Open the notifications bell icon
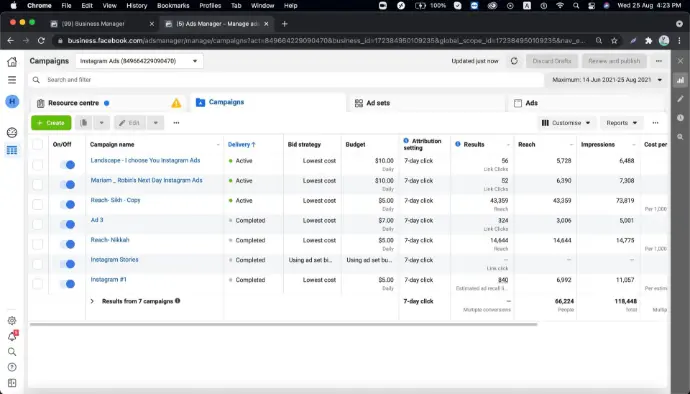 click(12, 336)
